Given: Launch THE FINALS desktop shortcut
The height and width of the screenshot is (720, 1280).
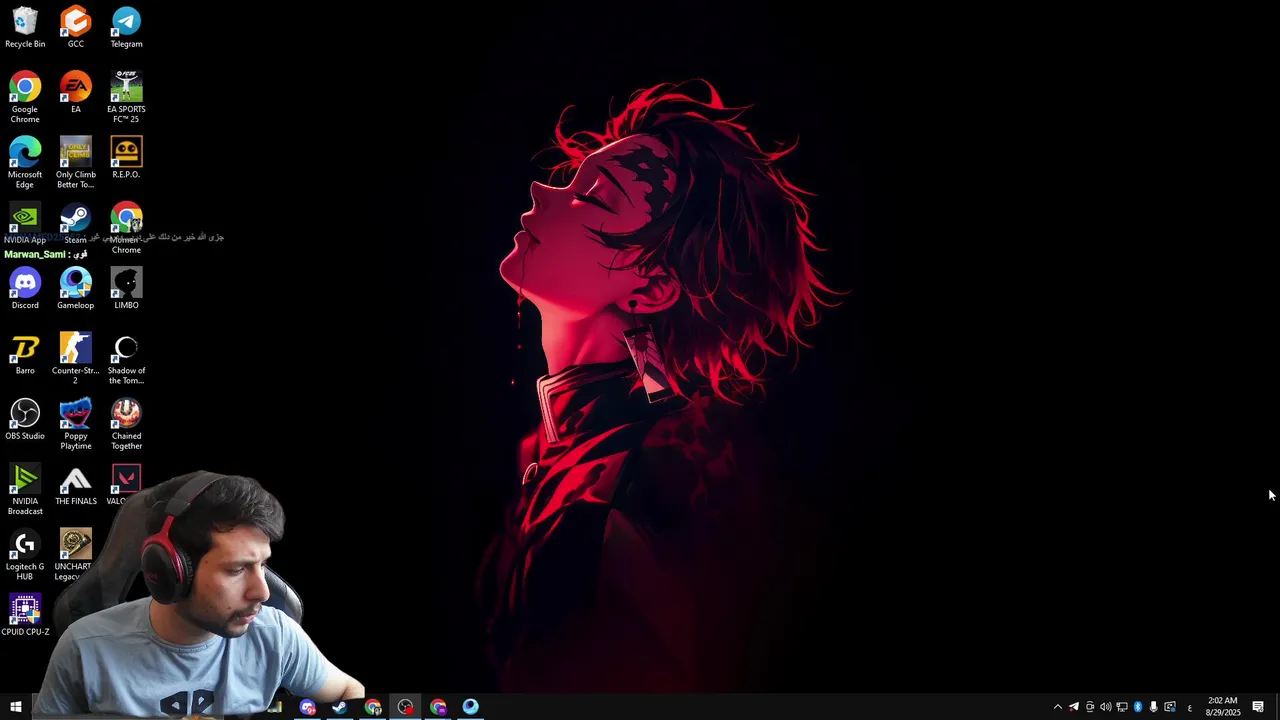Looking at the screenshot, I should (x=75, y=484).
